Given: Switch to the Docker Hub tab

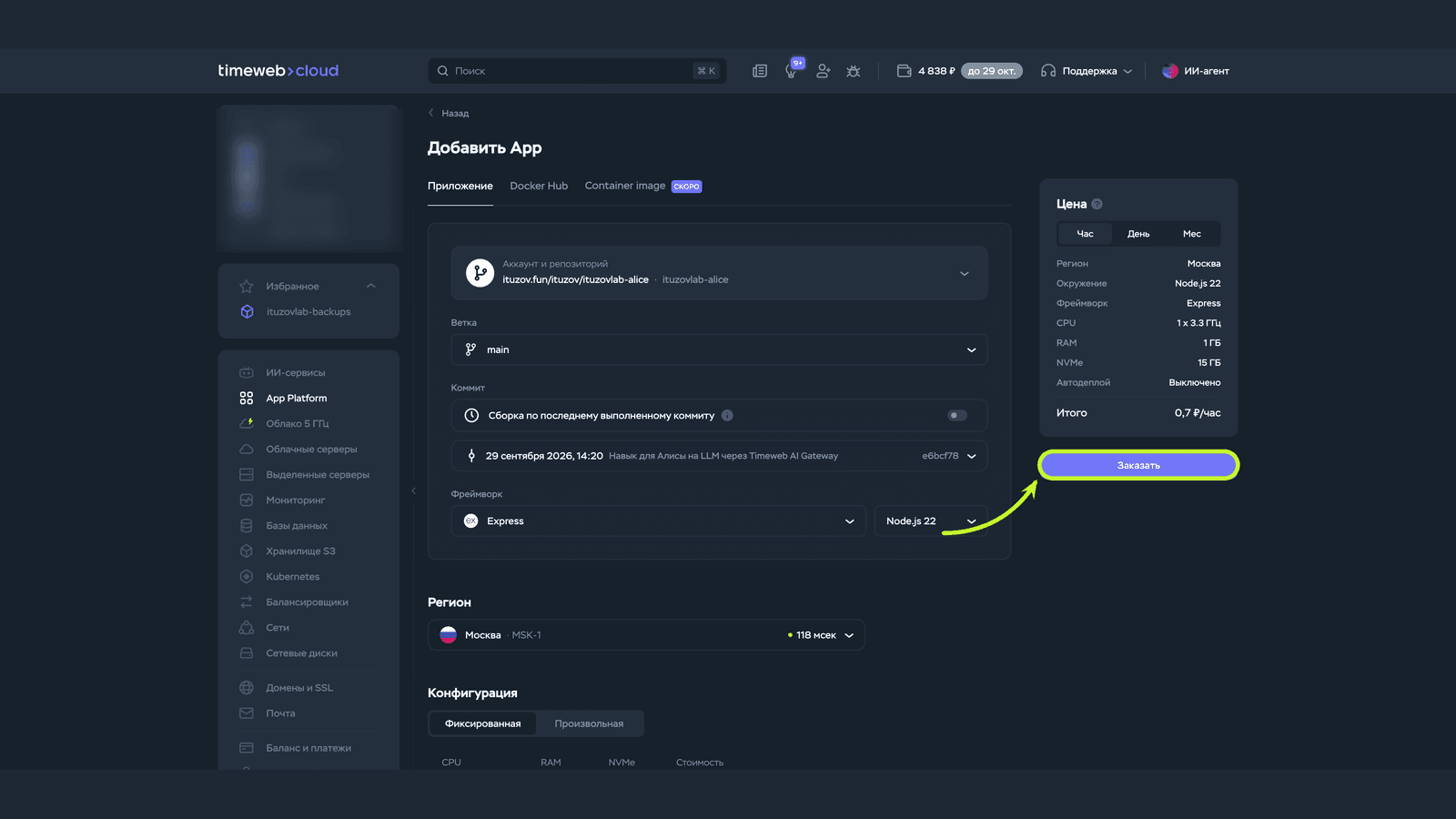Looking at the screenshot, I should tap(539, 187).
